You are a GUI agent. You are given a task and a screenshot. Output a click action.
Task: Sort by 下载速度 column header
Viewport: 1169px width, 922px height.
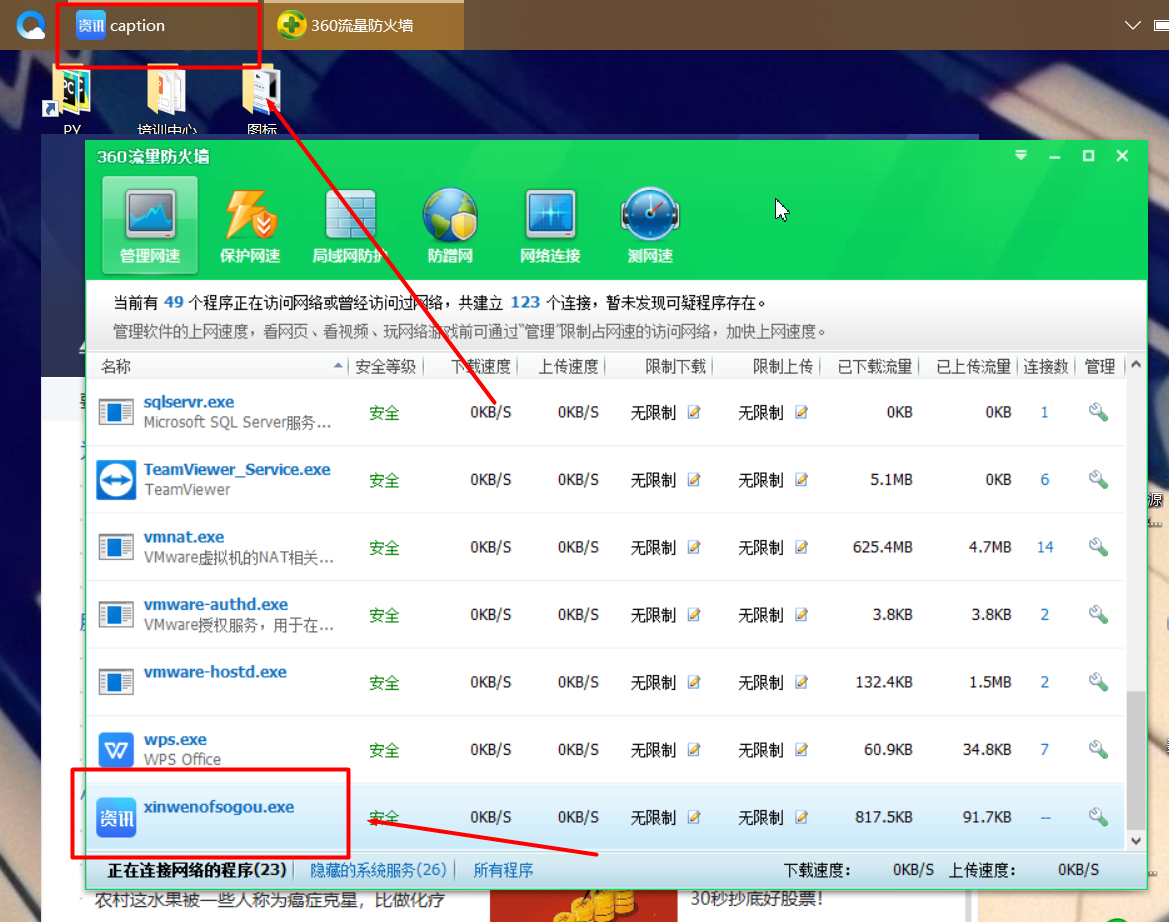pyautogui.click(x=481, y=366)
